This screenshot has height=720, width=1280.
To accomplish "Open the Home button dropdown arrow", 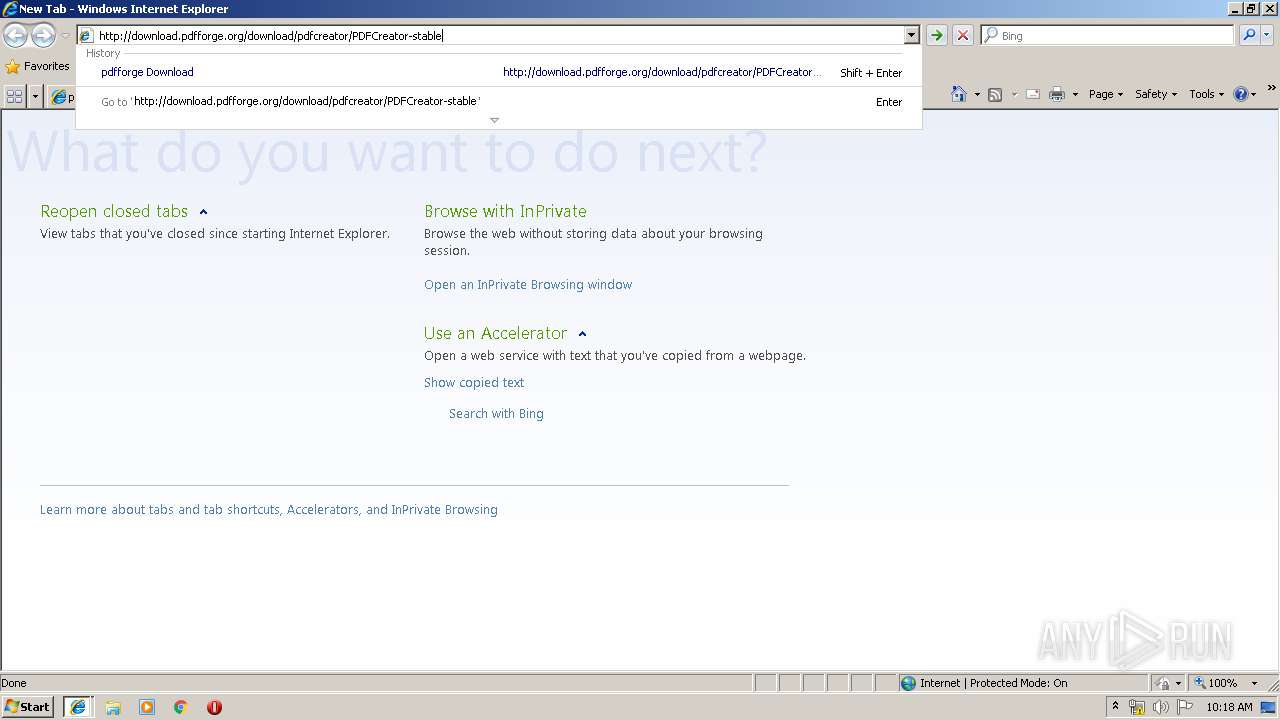I will [977, 94].
